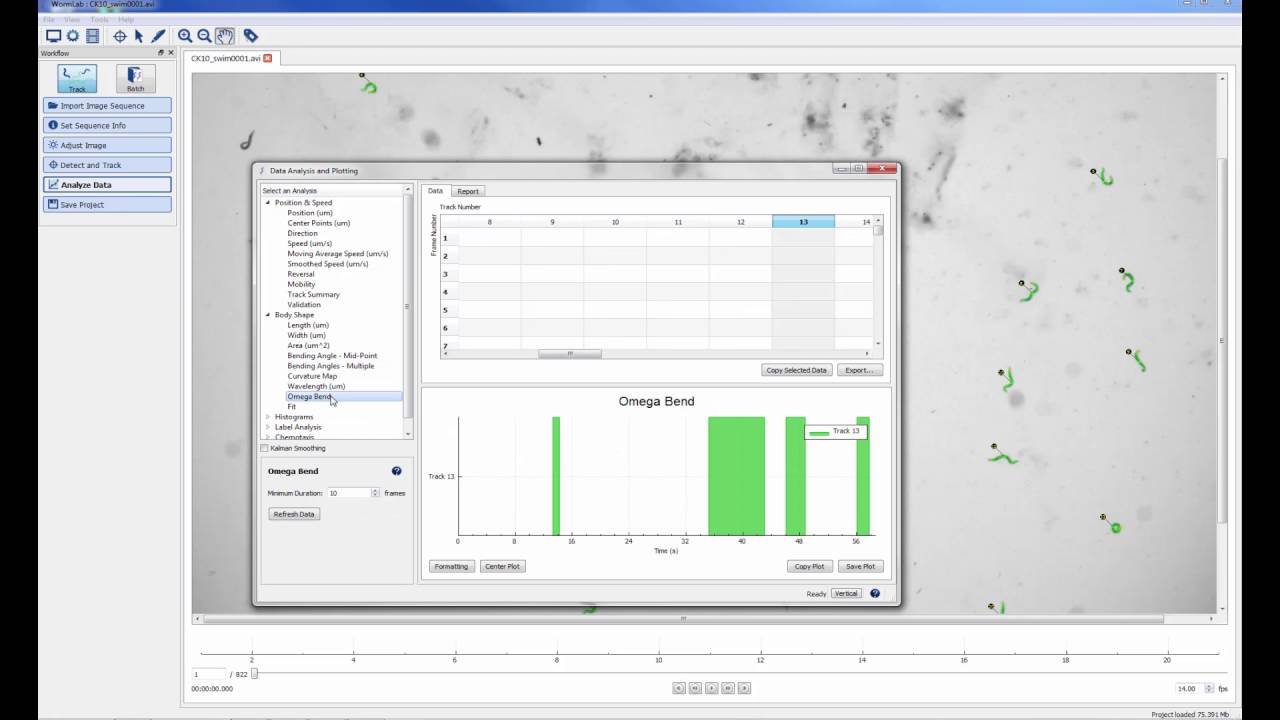Screen dimensions: 1280x720
Task: Switch to the Report tab
Action: 468,191
